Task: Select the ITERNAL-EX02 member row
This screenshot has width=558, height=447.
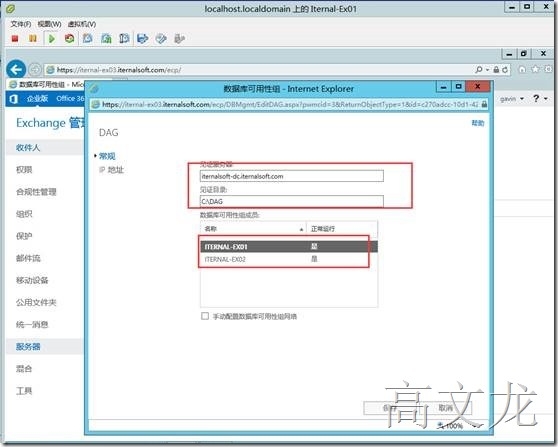Action: point(289,259)
